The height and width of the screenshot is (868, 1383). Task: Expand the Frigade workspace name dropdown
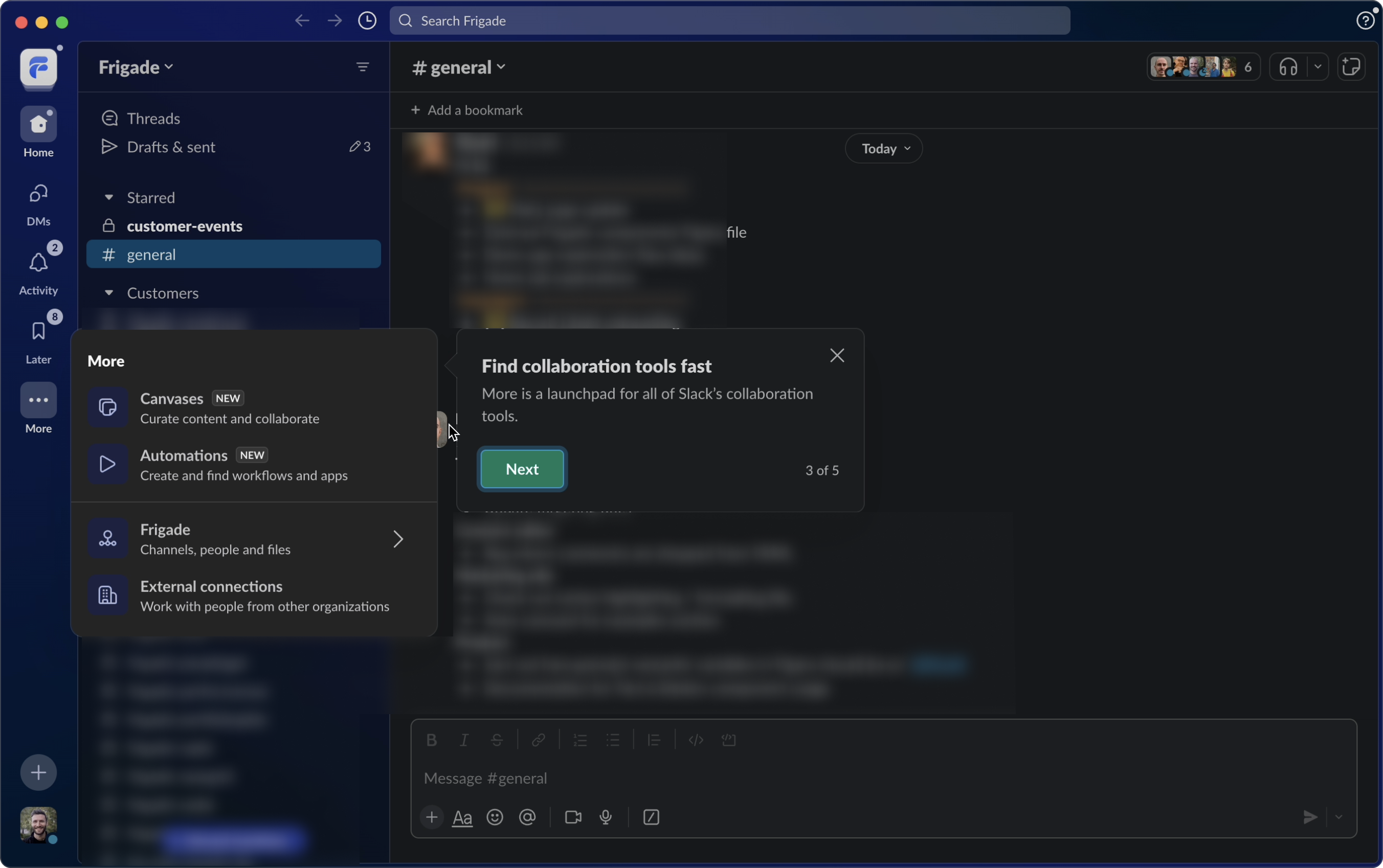pyautogui.click(x=136, y=67)
